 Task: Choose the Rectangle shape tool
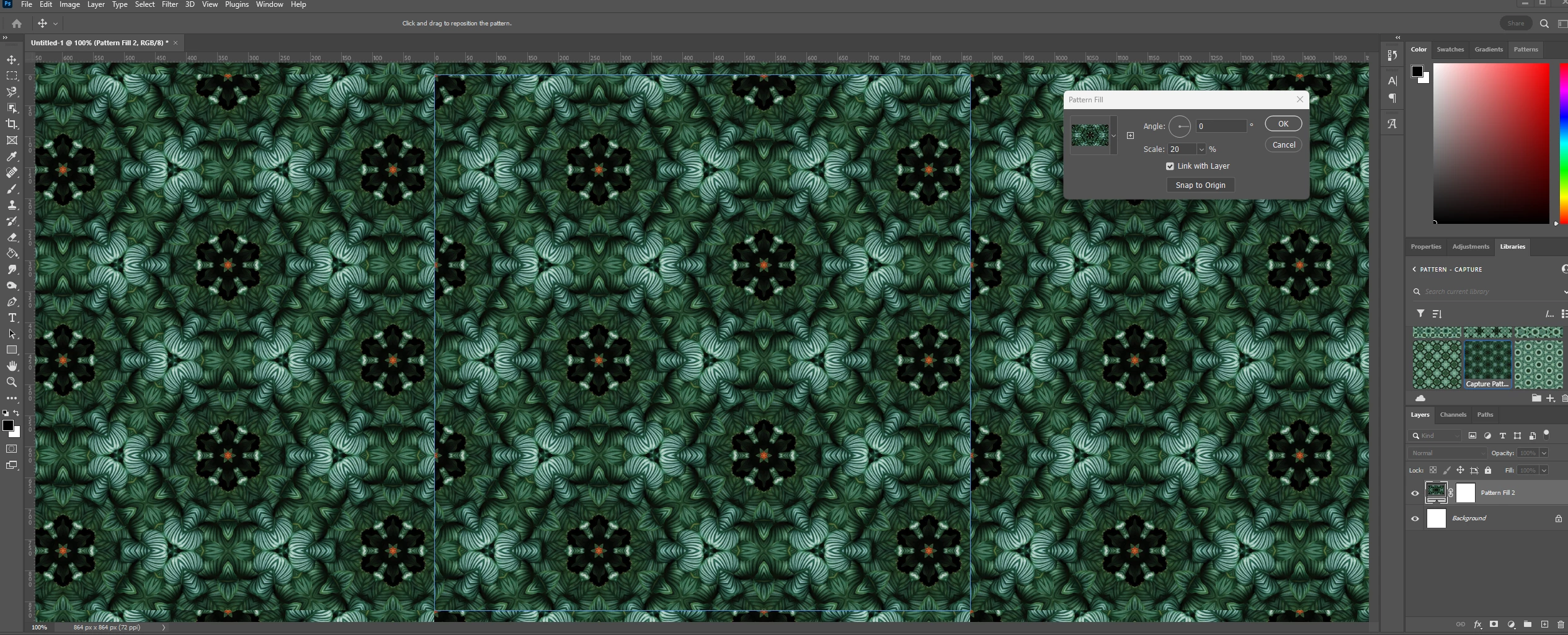[x=12, y=350]
